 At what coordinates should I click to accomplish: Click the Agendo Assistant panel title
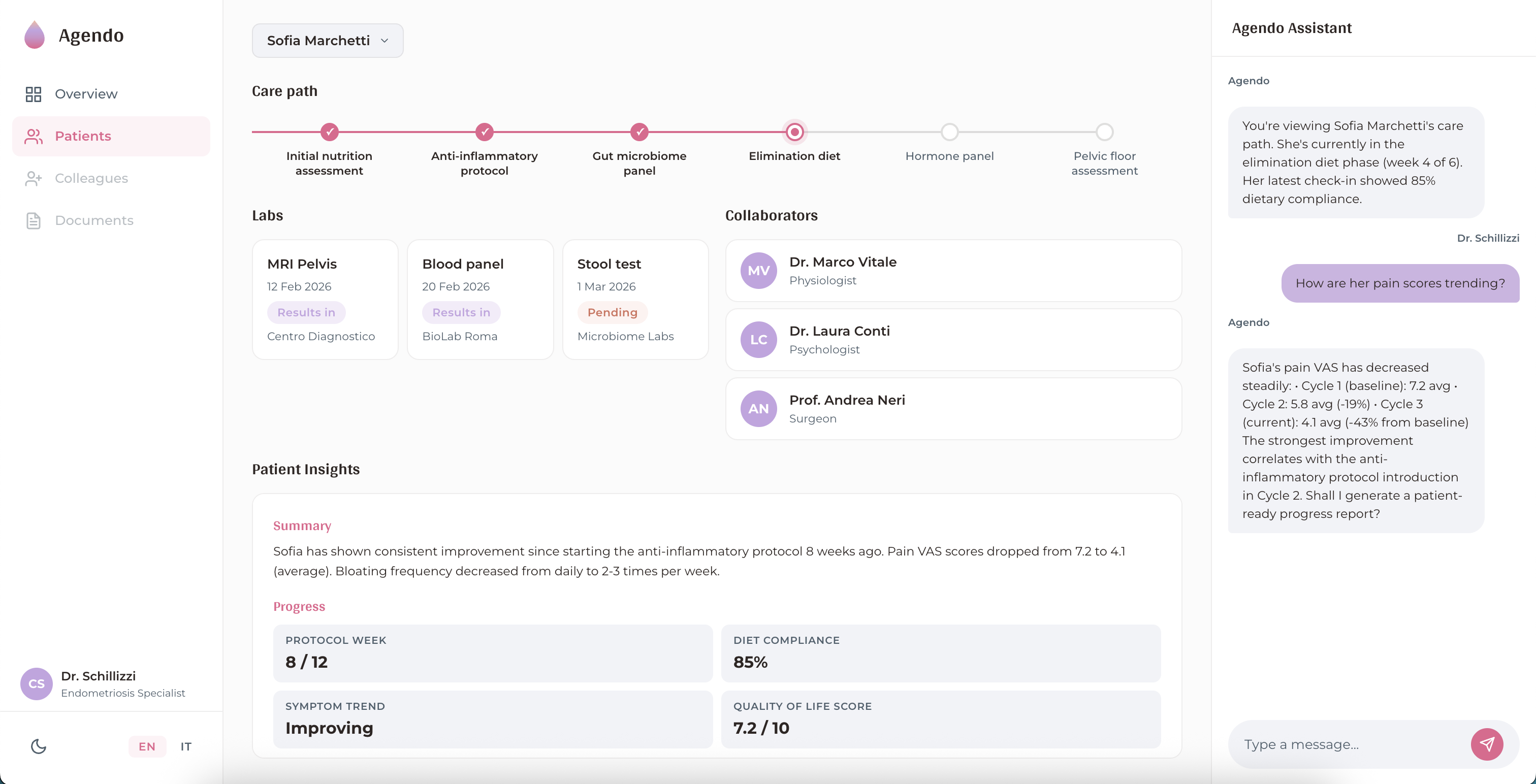pyautogui.click(x=1292, y=28)
